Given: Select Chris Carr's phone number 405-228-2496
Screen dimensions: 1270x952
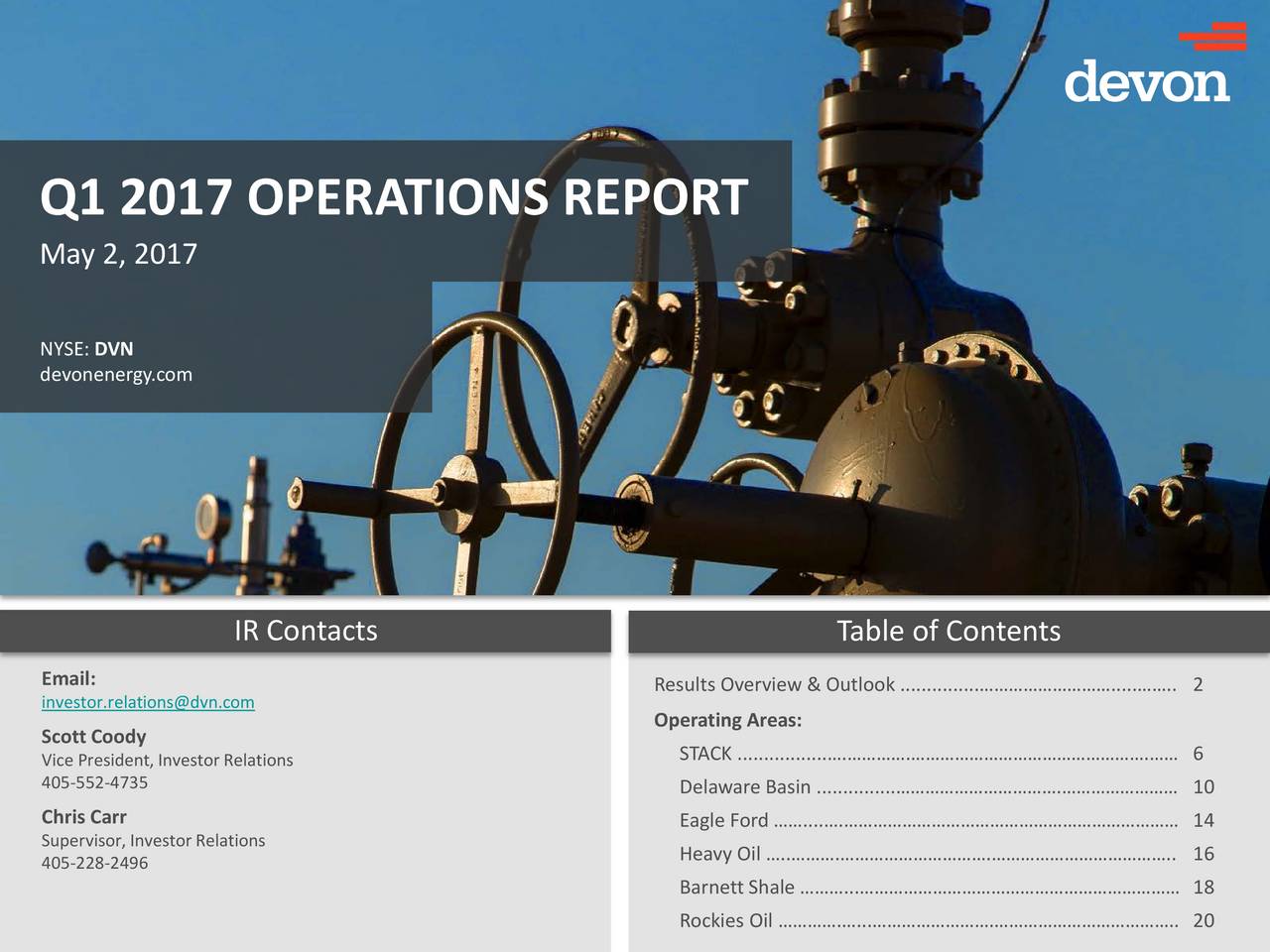Looking at the screenshot, I should click(x=94, y=863).
